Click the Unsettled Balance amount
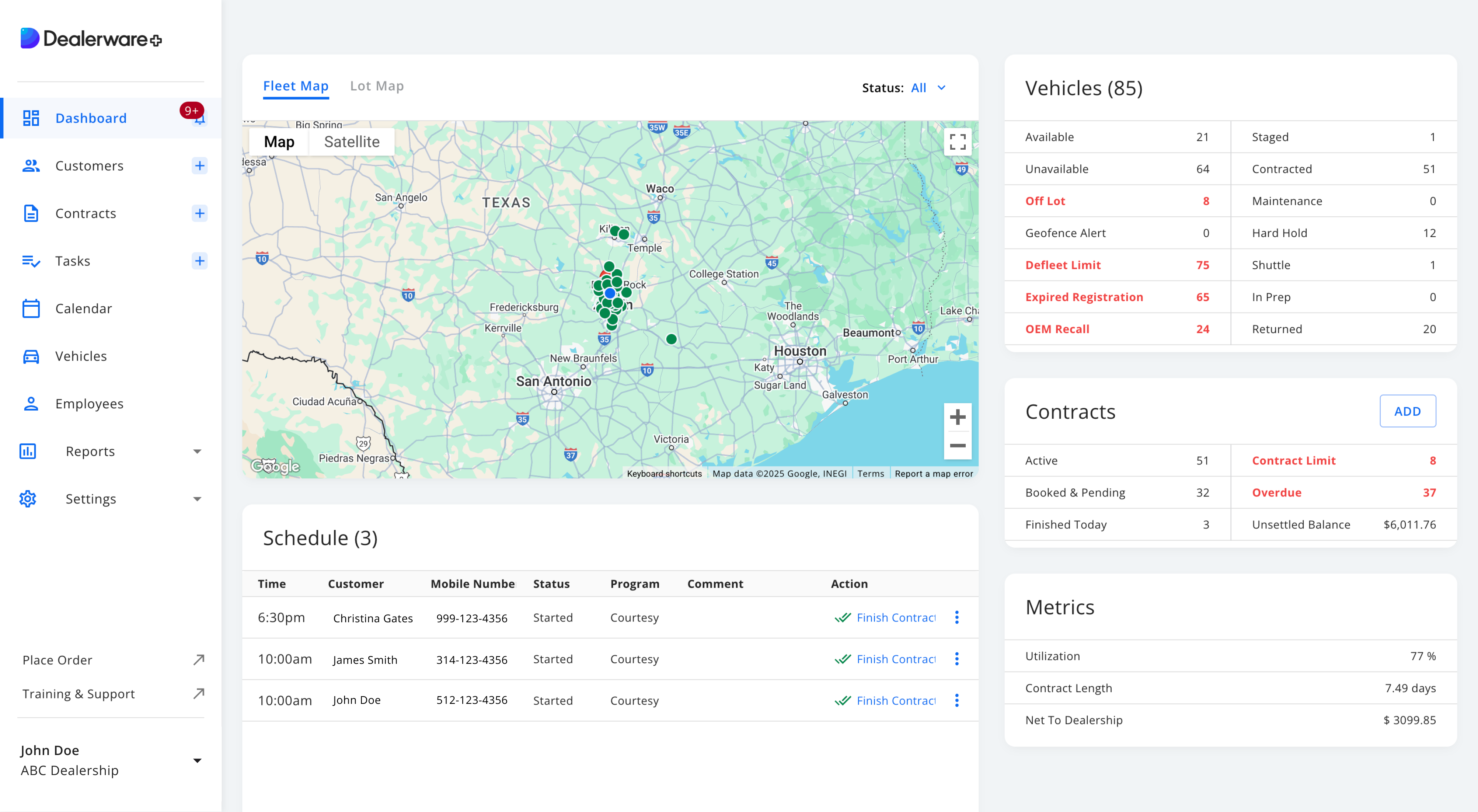Screen dimensions: 1478x812 [1409, 525]
